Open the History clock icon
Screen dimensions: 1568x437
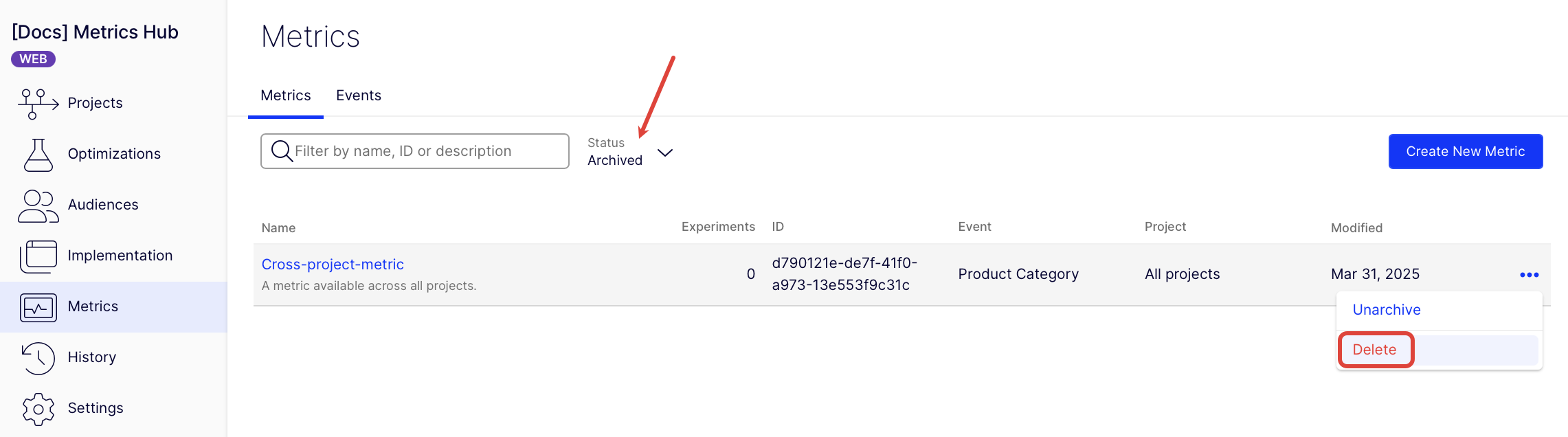pyautogui.click(x=38, y=358)
